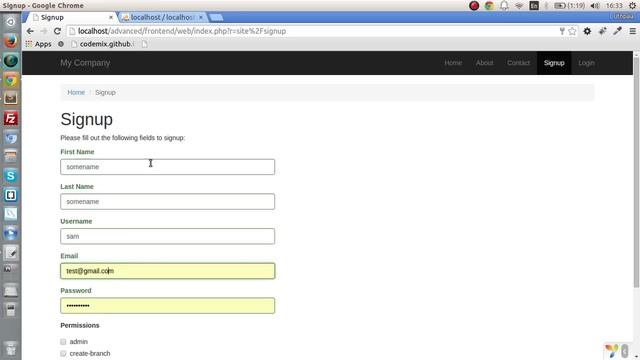Click the First Name input field
Viewport: 640px width, 360px height.
tap(167, 167)
